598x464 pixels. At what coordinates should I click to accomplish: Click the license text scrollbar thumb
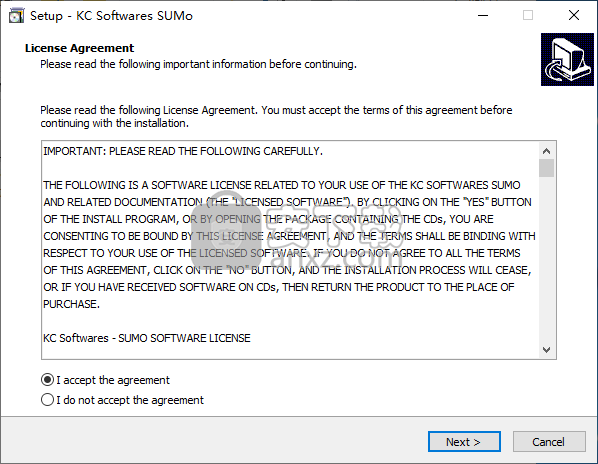(x=547, y=168)
